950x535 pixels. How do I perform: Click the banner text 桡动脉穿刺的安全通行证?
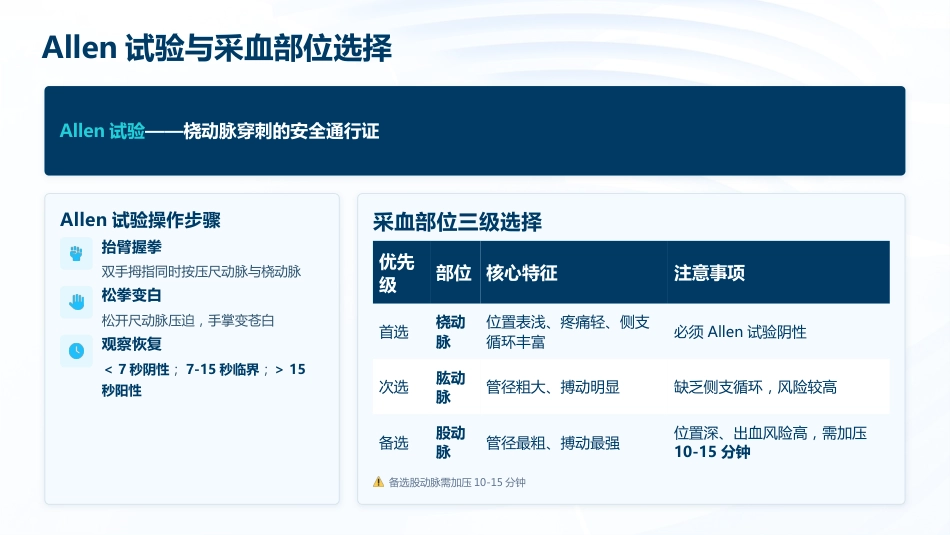(281, 131)
